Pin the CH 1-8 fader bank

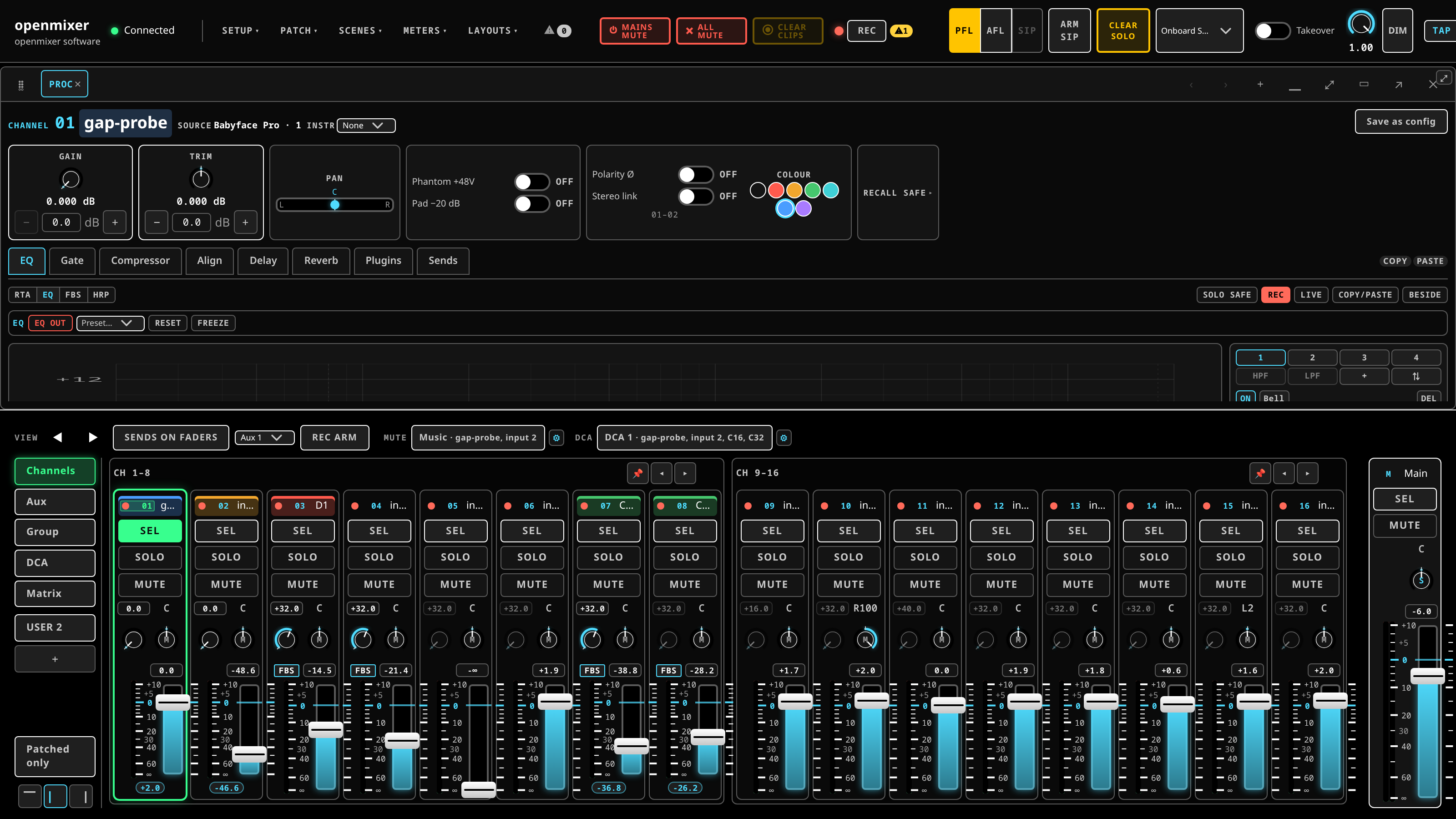pos(637,473)
